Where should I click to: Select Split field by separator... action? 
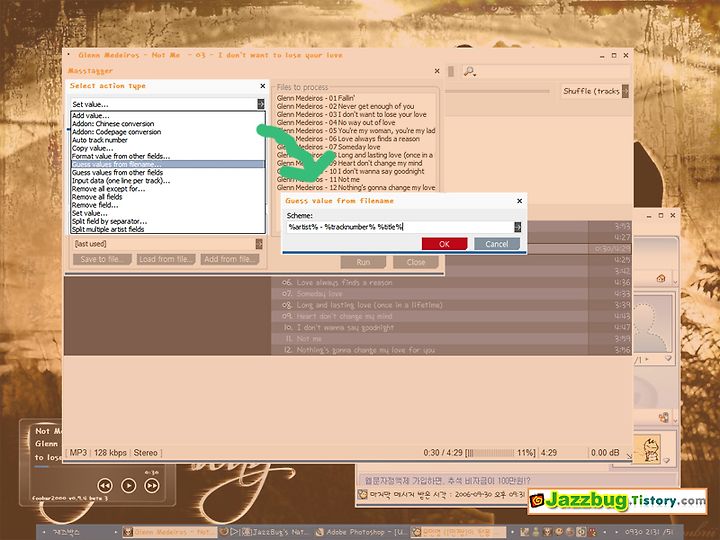click(x=168, y=221)
